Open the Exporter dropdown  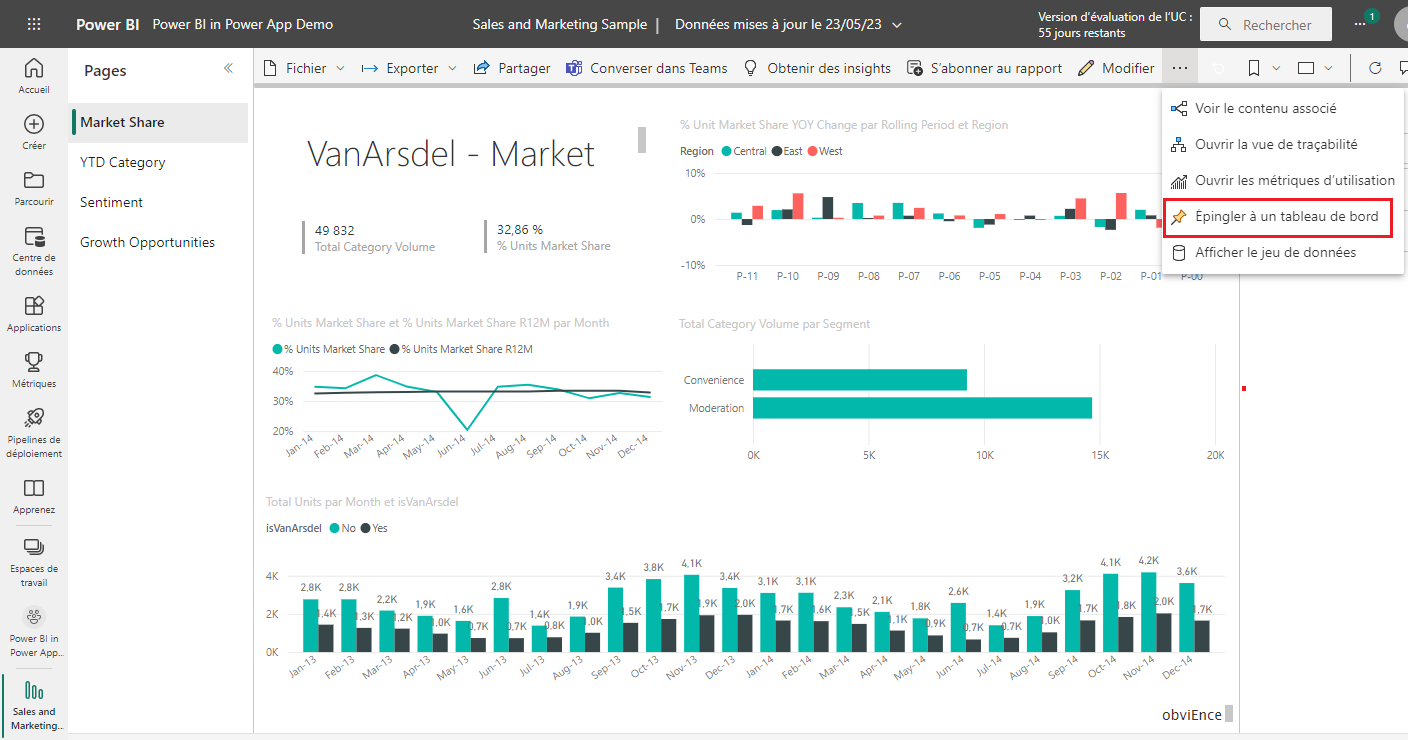pos(408,68)
